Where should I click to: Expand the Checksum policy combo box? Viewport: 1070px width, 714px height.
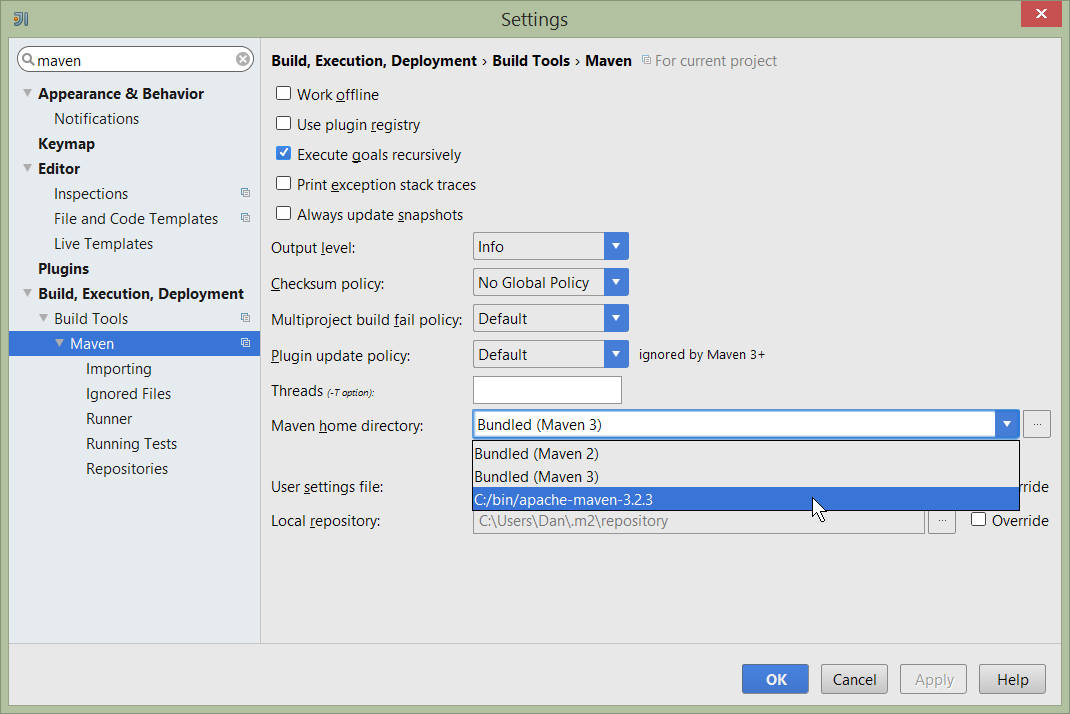click(616, 282)
